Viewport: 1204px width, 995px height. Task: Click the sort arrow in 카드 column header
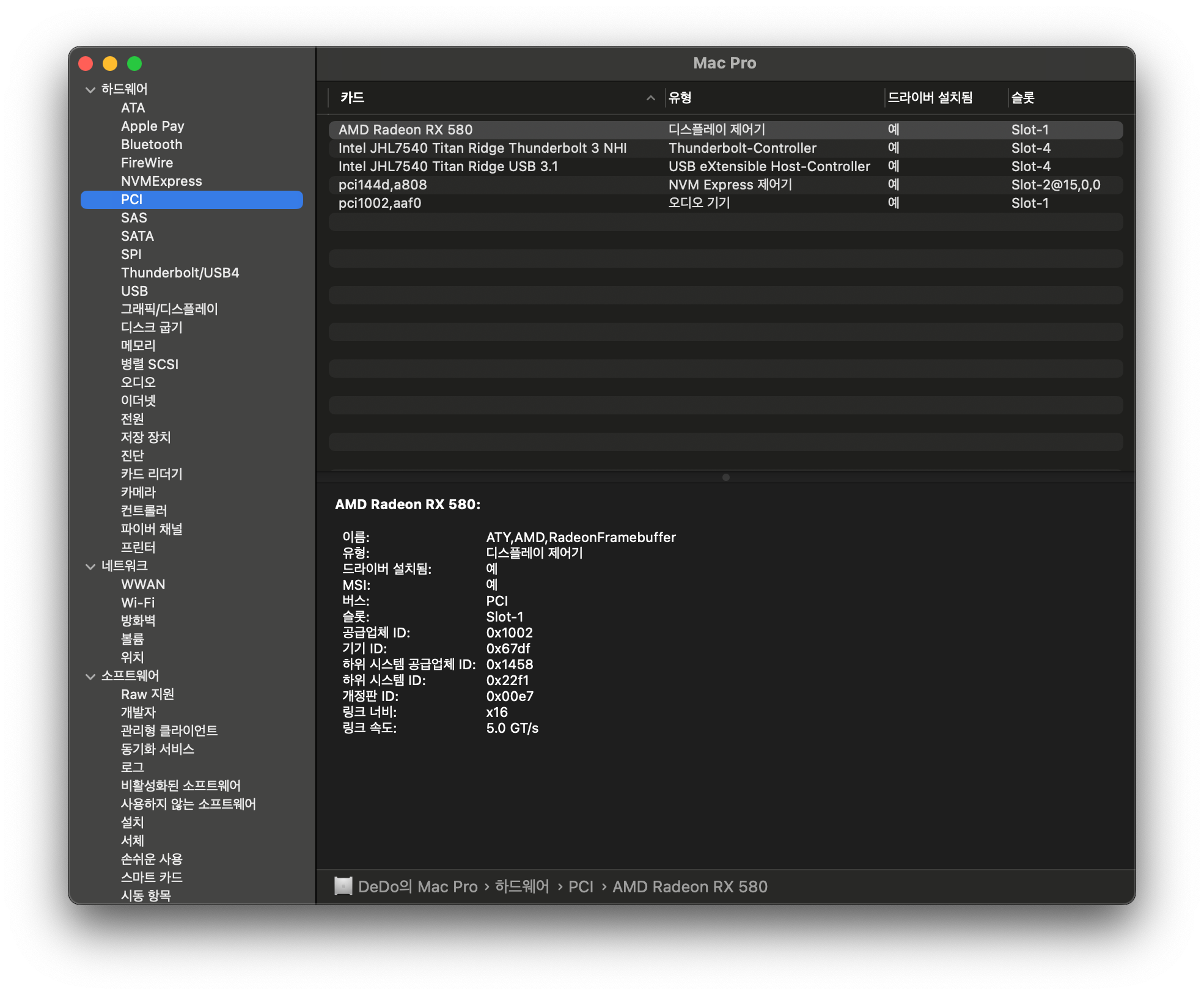click(x=650, y=98)
